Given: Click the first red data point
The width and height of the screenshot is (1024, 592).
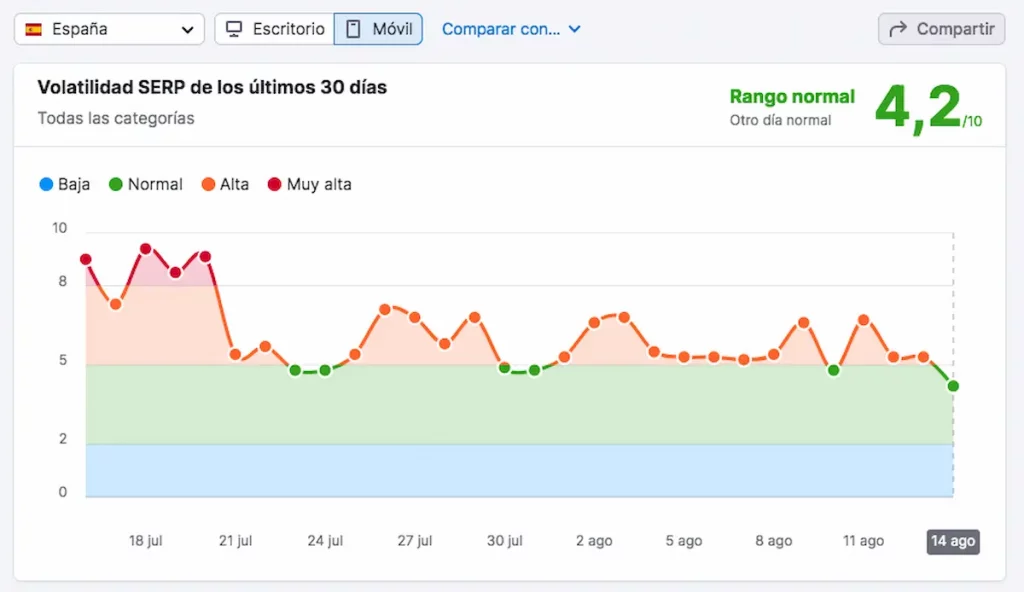Looking at the screenshot, I should pos(86,259).
